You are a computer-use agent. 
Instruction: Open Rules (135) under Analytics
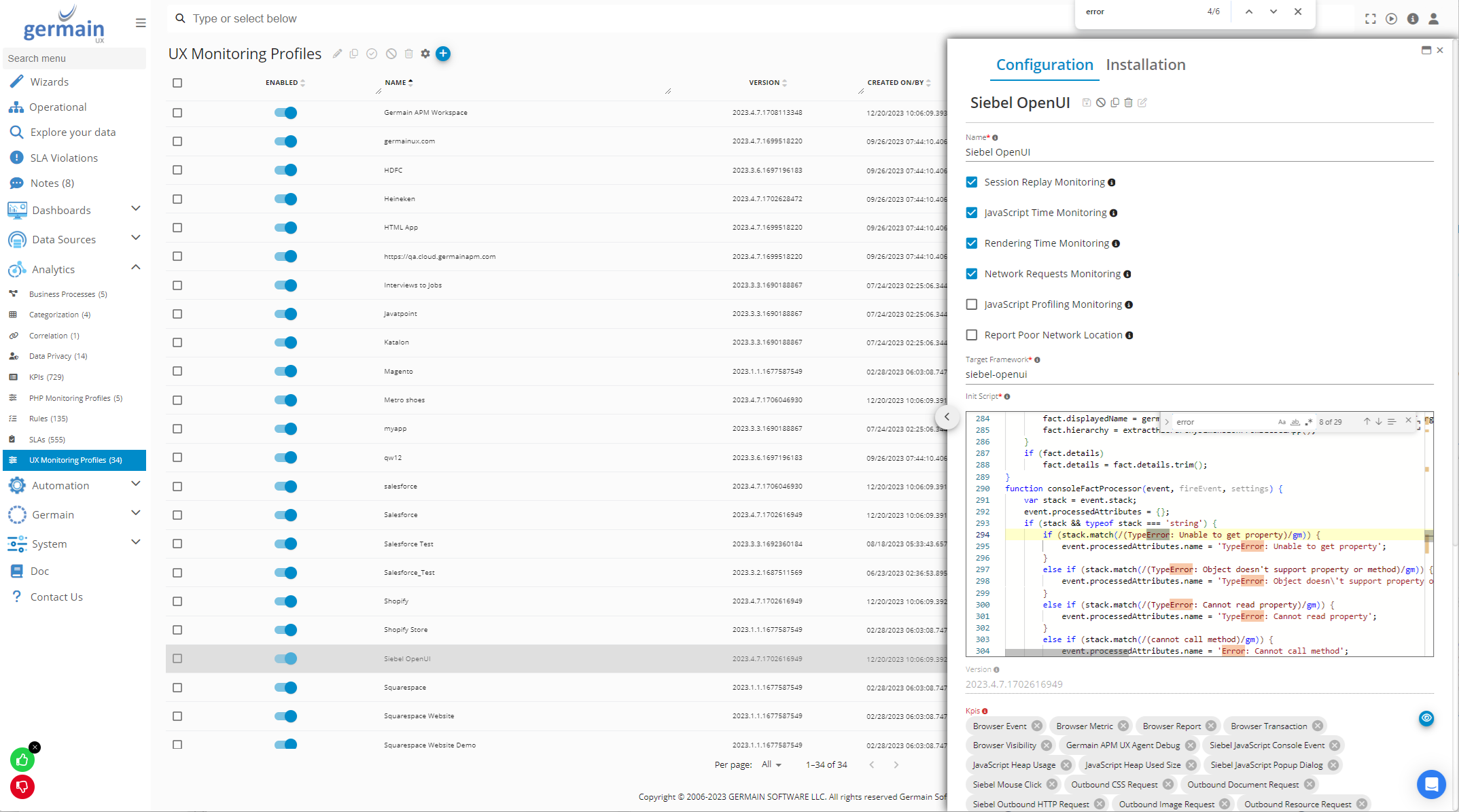click(48, 419)
